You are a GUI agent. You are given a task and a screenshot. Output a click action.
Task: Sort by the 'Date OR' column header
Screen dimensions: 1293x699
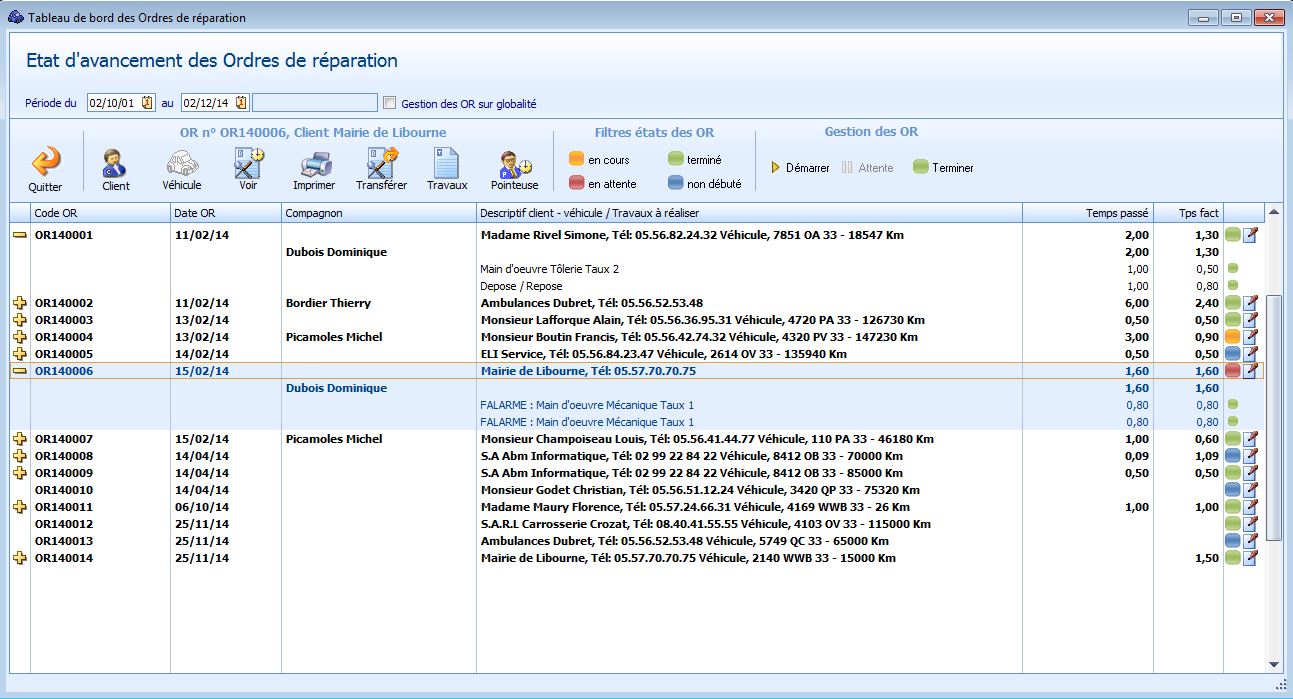click(x=226, y=213)
